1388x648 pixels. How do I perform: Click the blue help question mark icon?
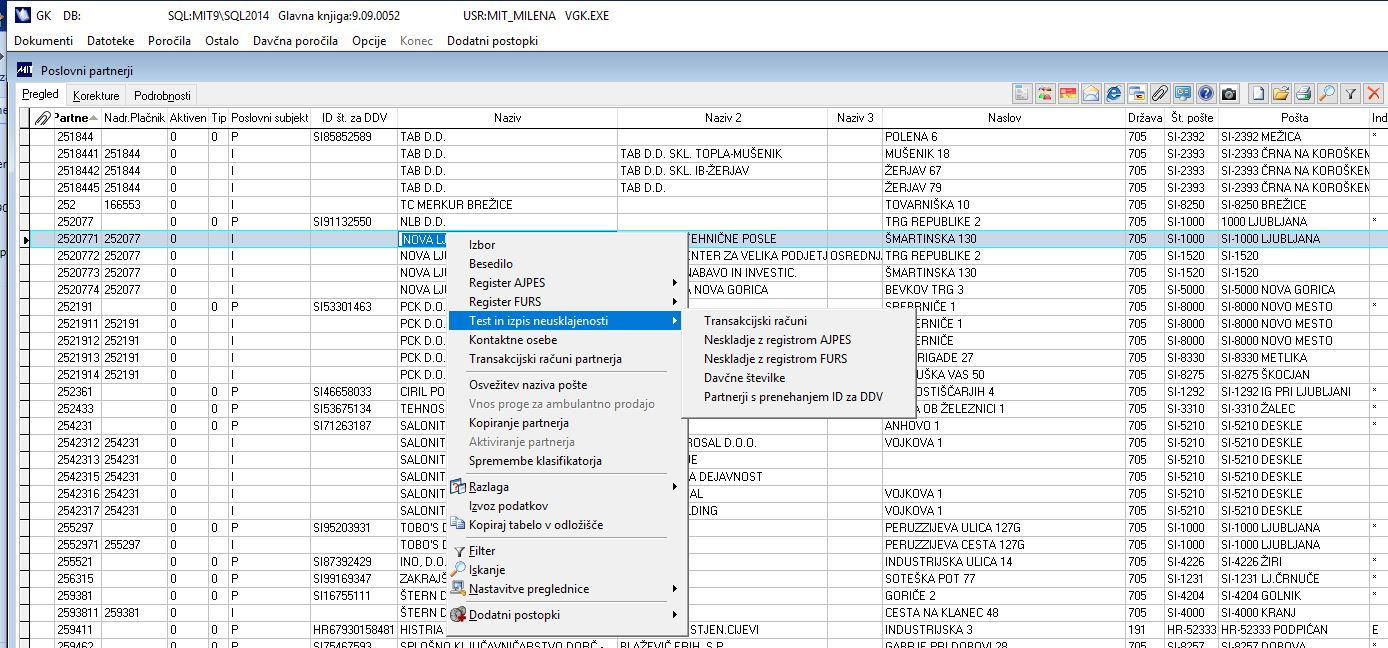[1206, 94]
